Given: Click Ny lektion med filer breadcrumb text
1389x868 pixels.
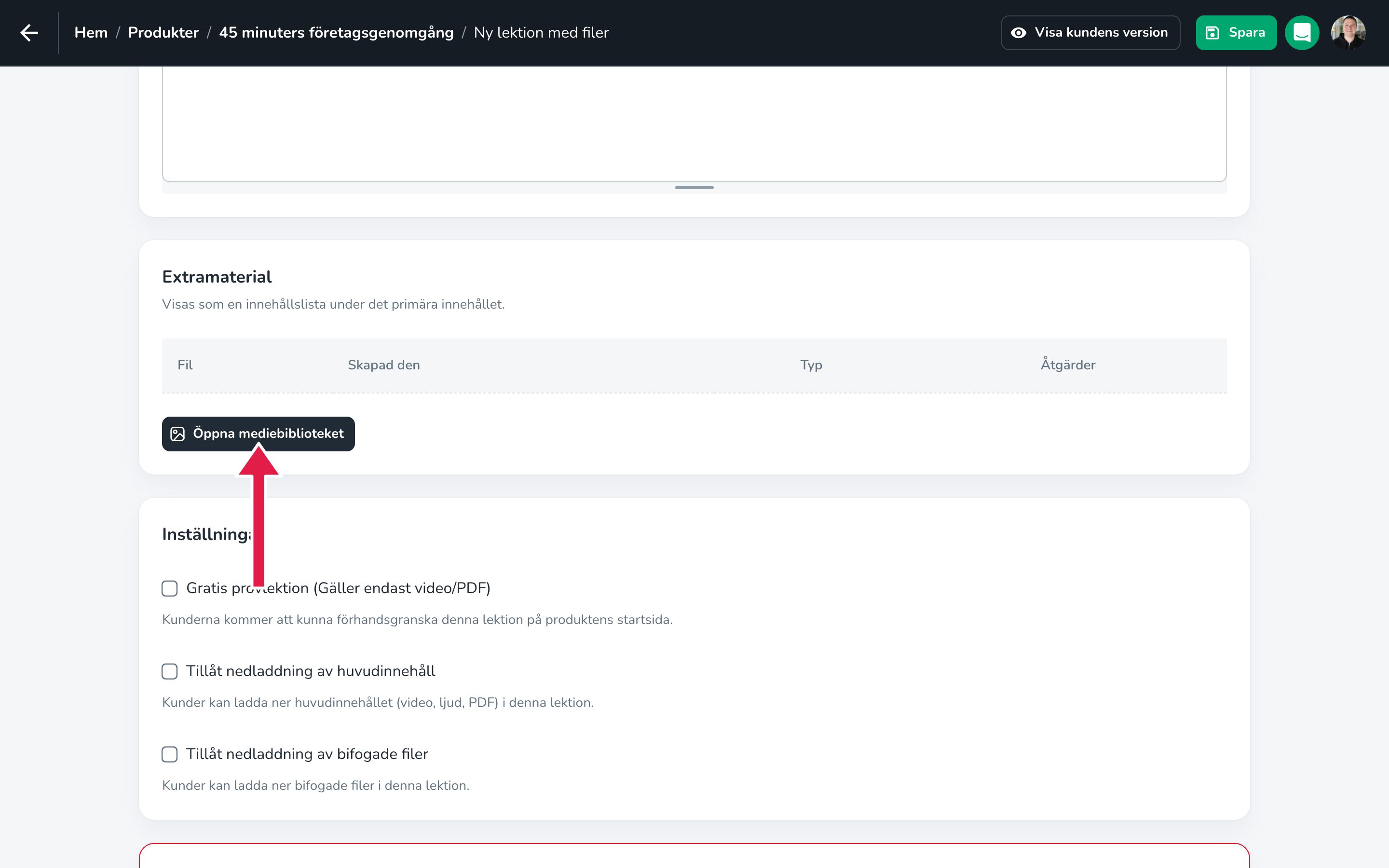Looking at the screenshot, I should [541, 33].
